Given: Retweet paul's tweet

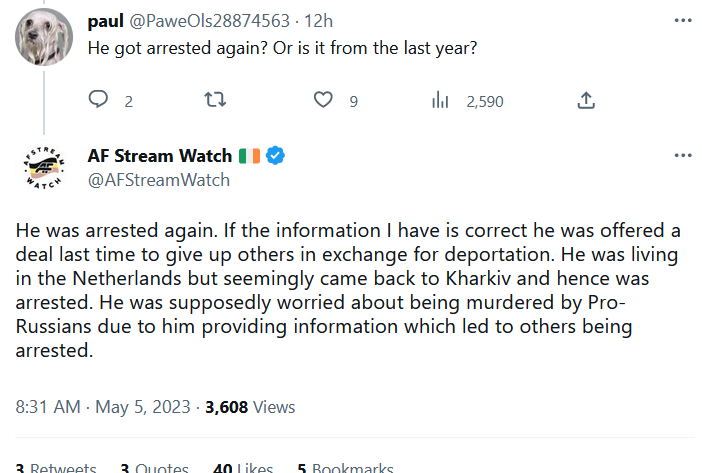Looking at the screenshot, I should (x=214, y=100).
